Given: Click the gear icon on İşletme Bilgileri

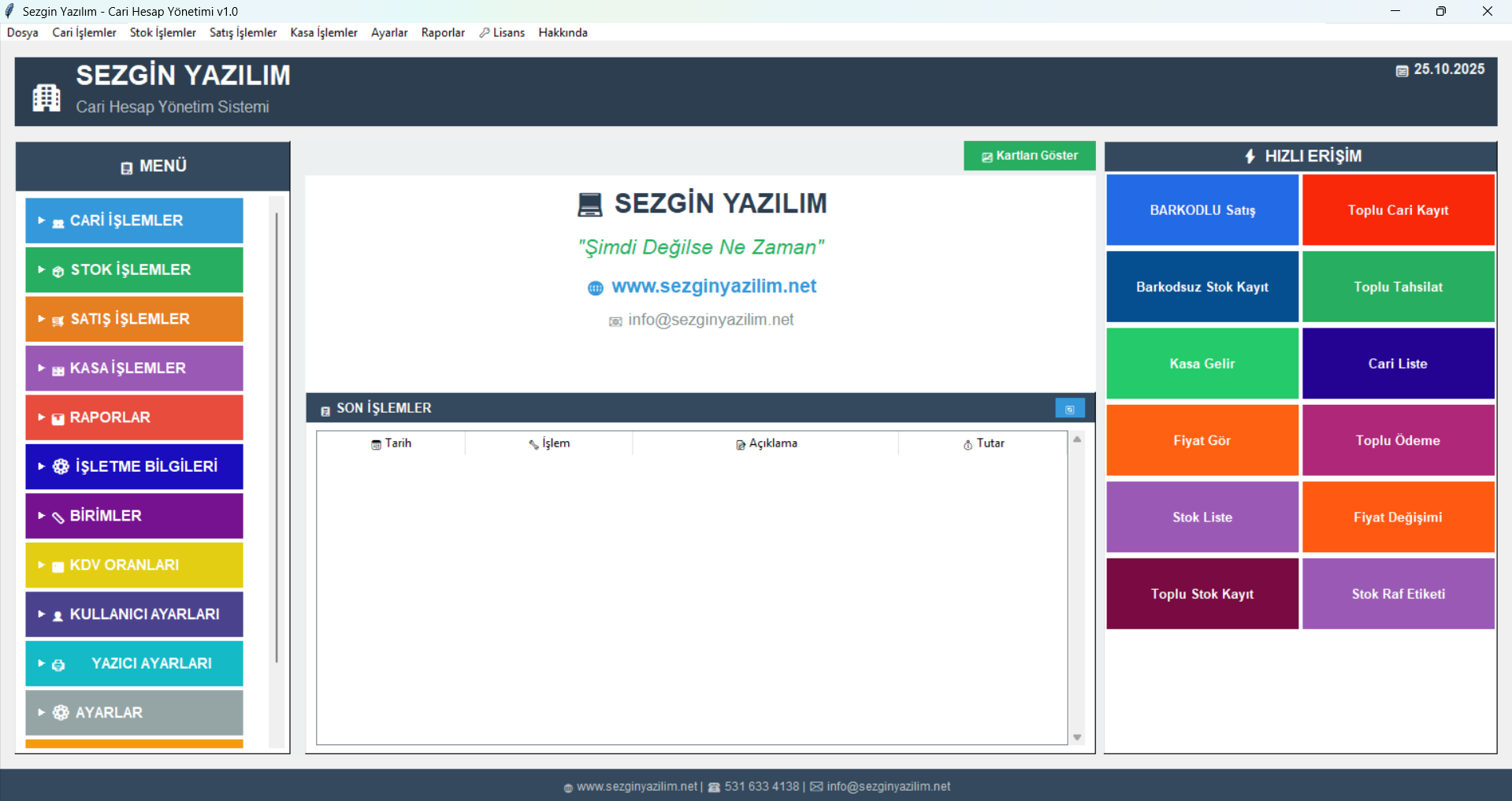Looking at the screenshot, I should click(61, 467).
